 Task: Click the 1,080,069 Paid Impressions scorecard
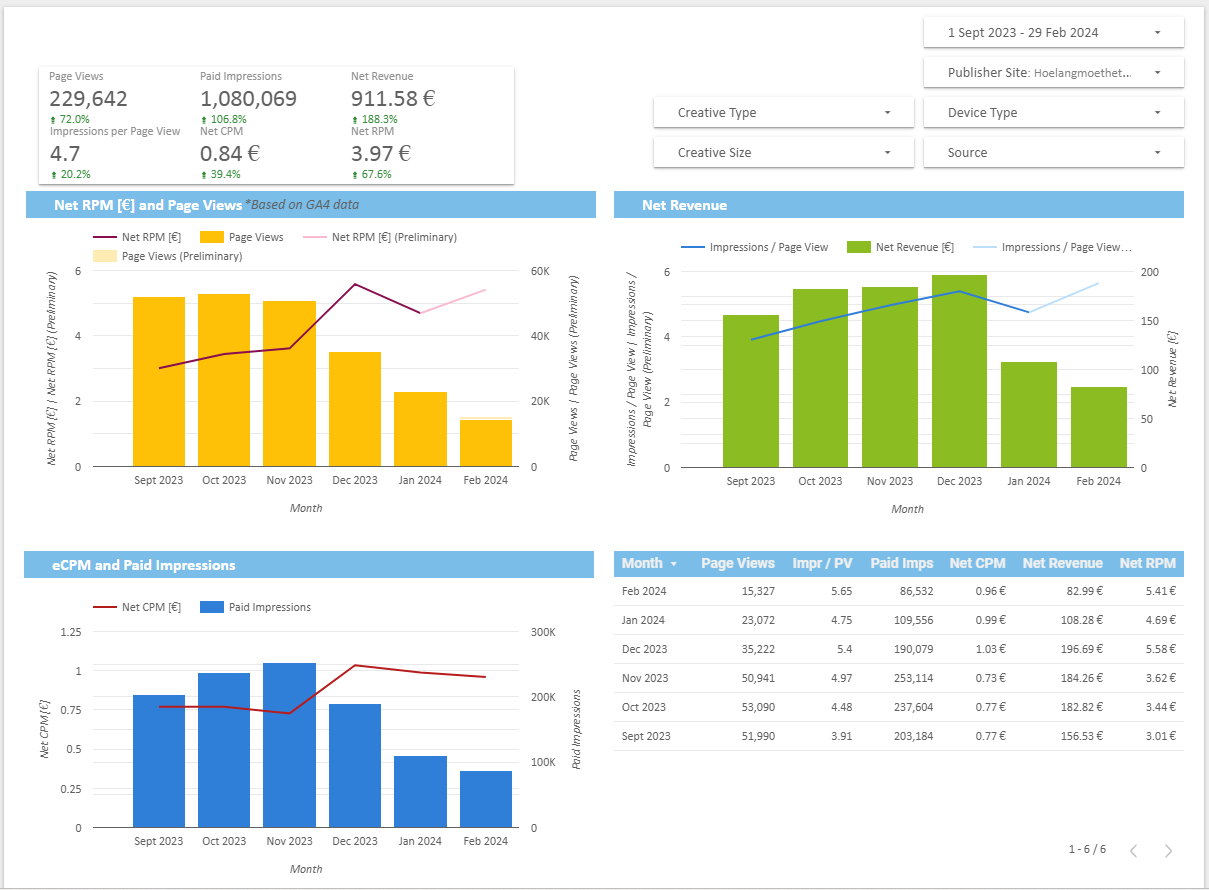pos(248,99)
